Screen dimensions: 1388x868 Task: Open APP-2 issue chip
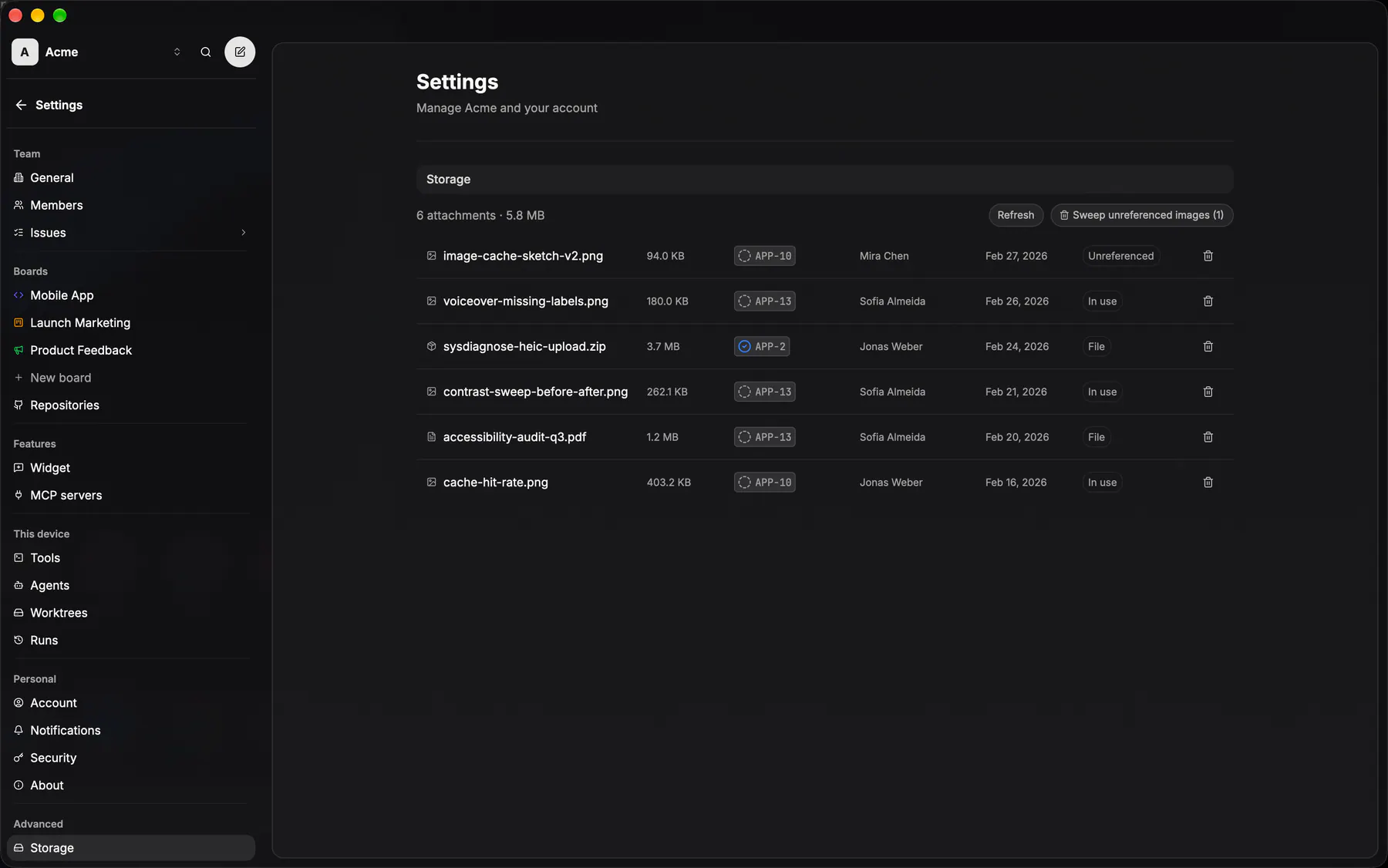[x=761, y=347]
